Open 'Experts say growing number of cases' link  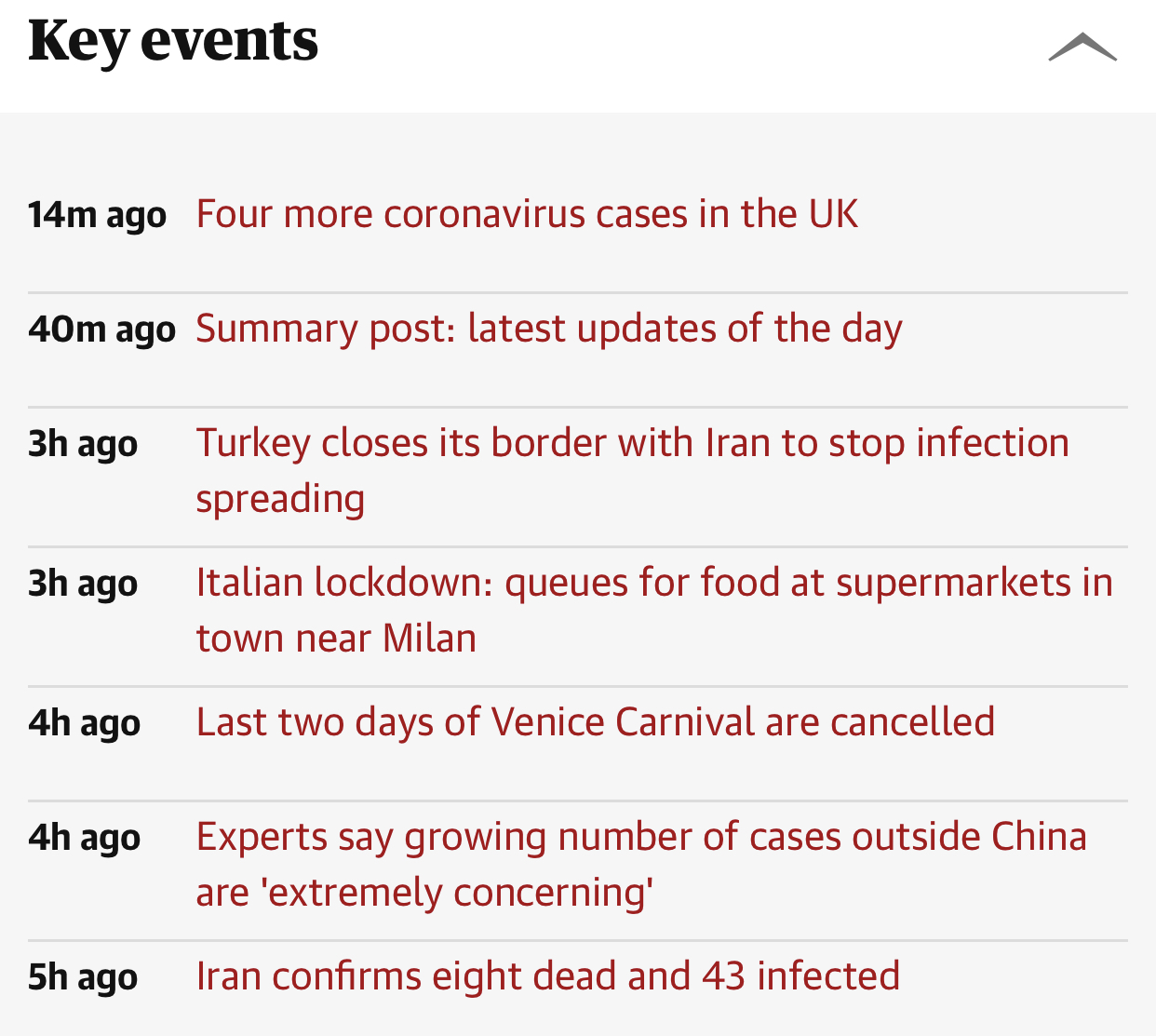point(640,837)
